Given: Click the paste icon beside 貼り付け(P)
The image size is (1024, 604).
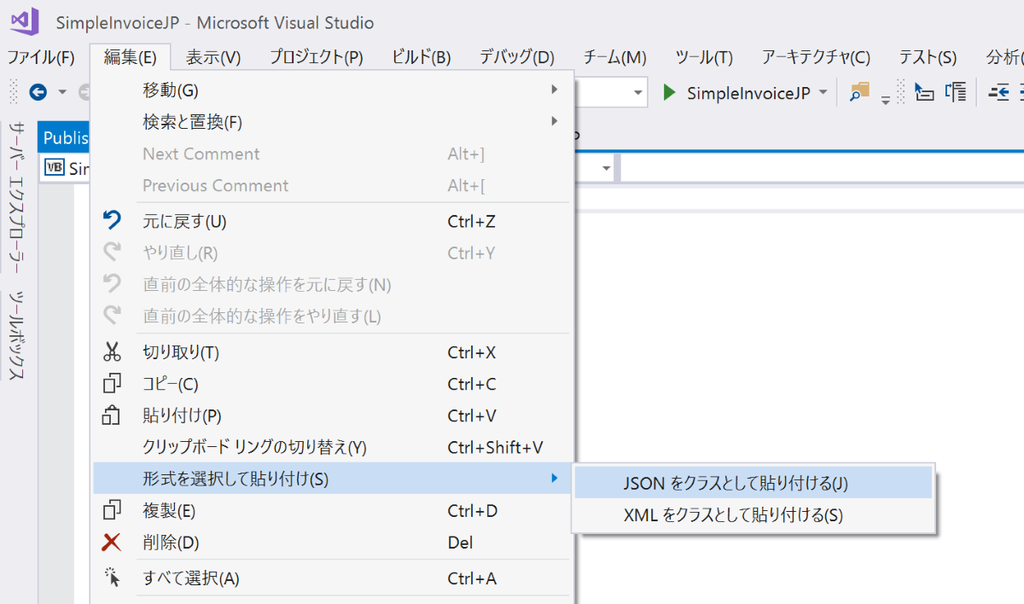Looking at the screenshot, I should pos(112,415).
